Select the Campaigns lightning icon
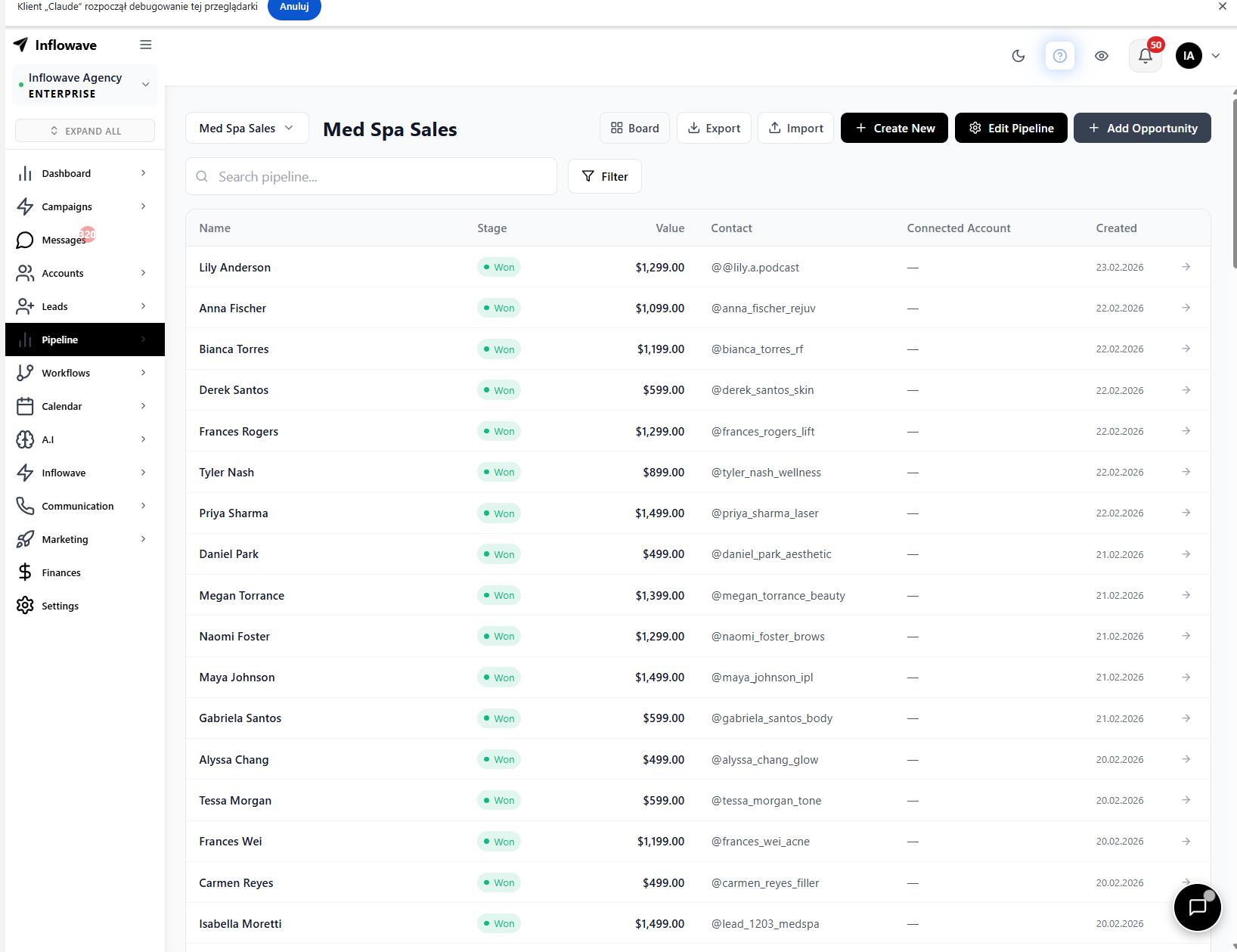Image resolution: width=1237 pixels, height=952 pixels. click(x=25, y=206)
